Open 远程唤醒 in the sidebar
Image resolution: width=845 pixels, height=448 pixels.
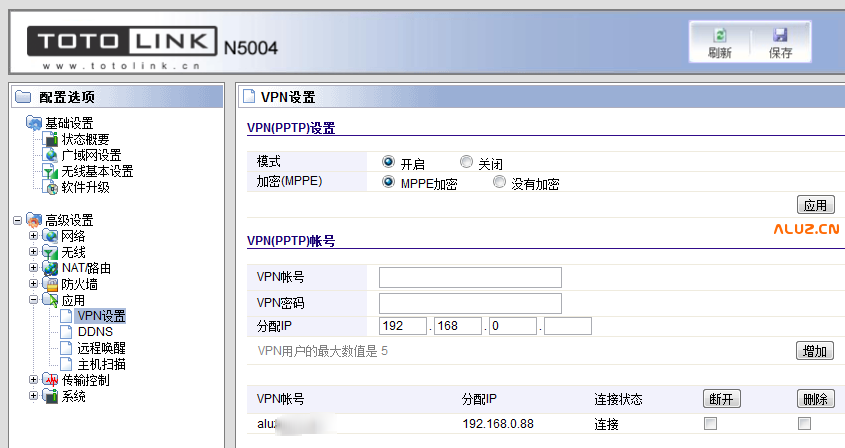click(100, 348)
